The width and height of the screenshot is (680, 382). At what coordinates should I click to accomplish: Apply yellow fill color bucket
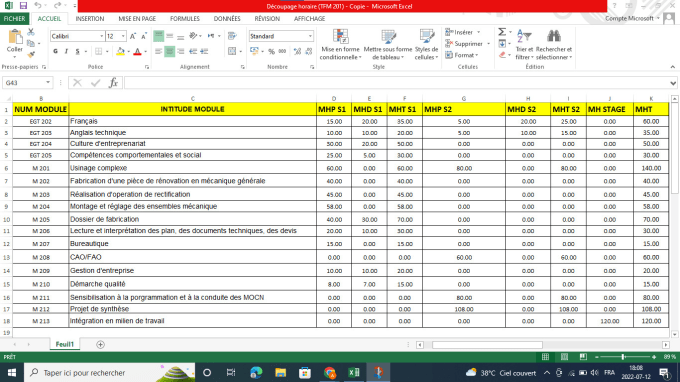click(121, 52)
